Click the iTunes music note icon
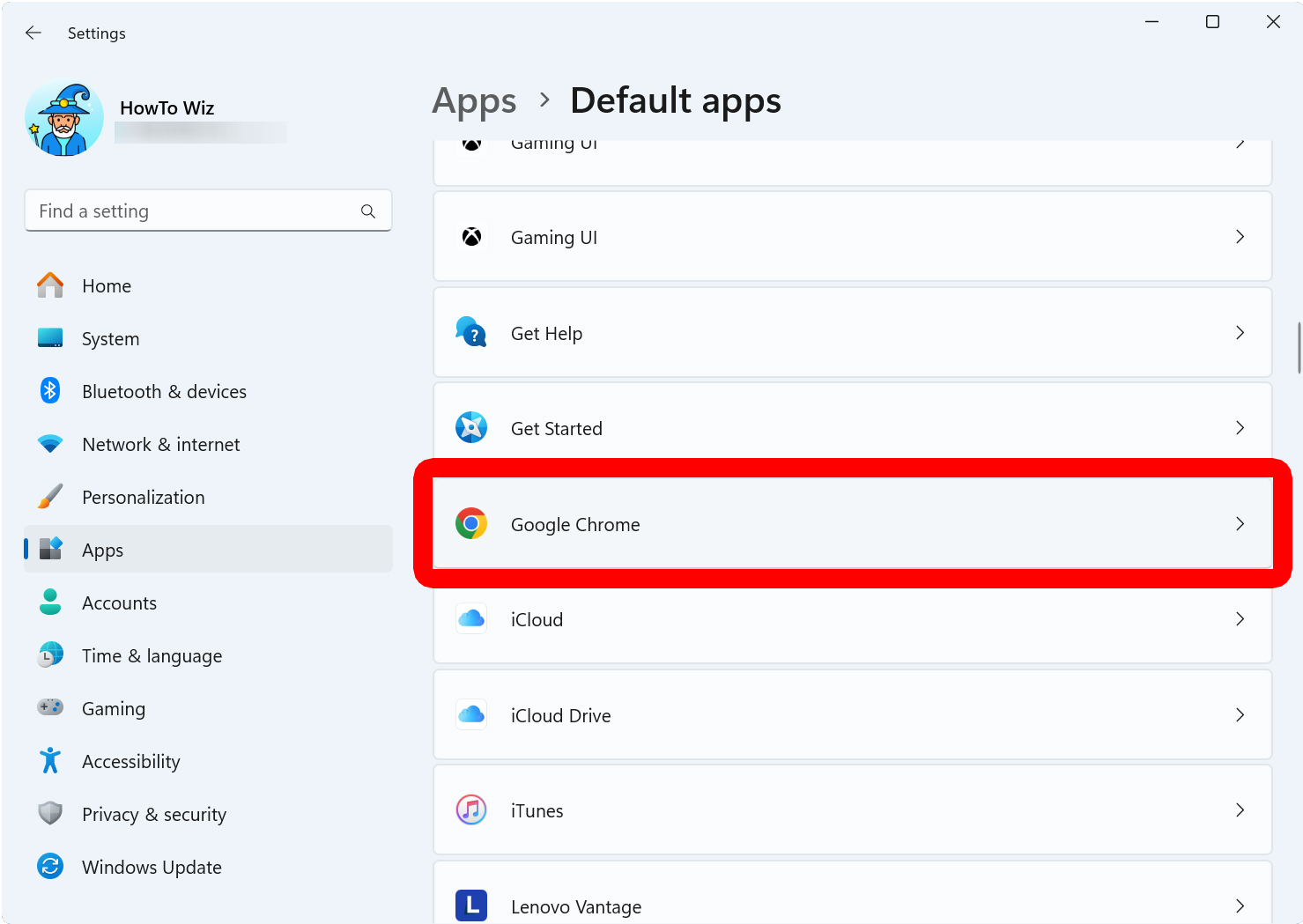This screenshot has height=924, width=1303. coord(471,809)
